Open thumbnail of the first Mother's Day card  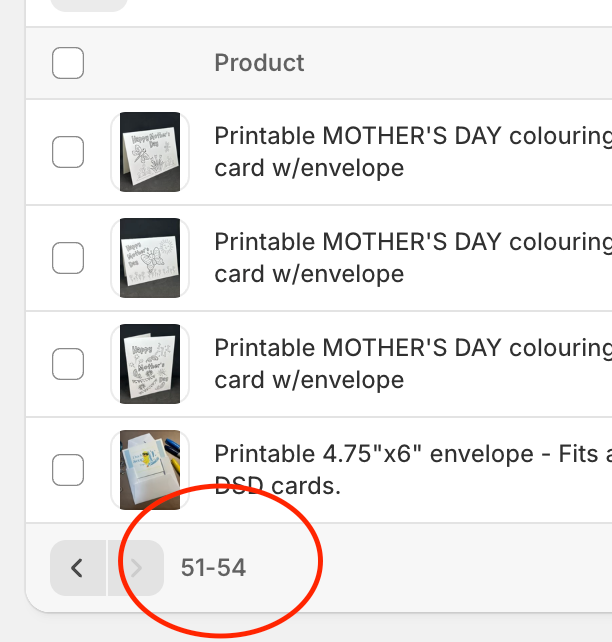pos(150,151)
